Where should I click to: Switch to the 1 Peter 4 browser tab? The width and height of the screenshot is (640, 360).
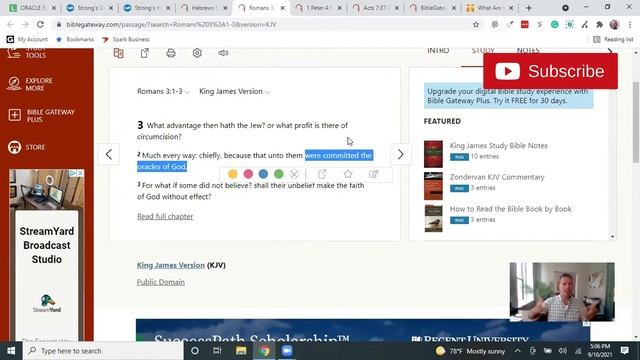click(319, 8)
